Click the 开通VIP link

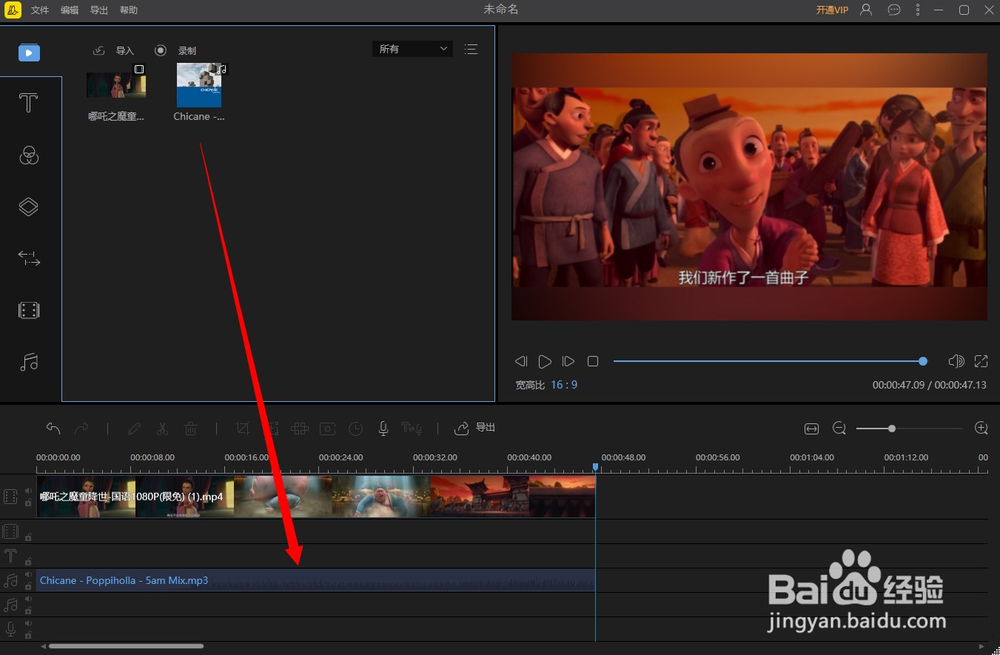click(832, 10)
